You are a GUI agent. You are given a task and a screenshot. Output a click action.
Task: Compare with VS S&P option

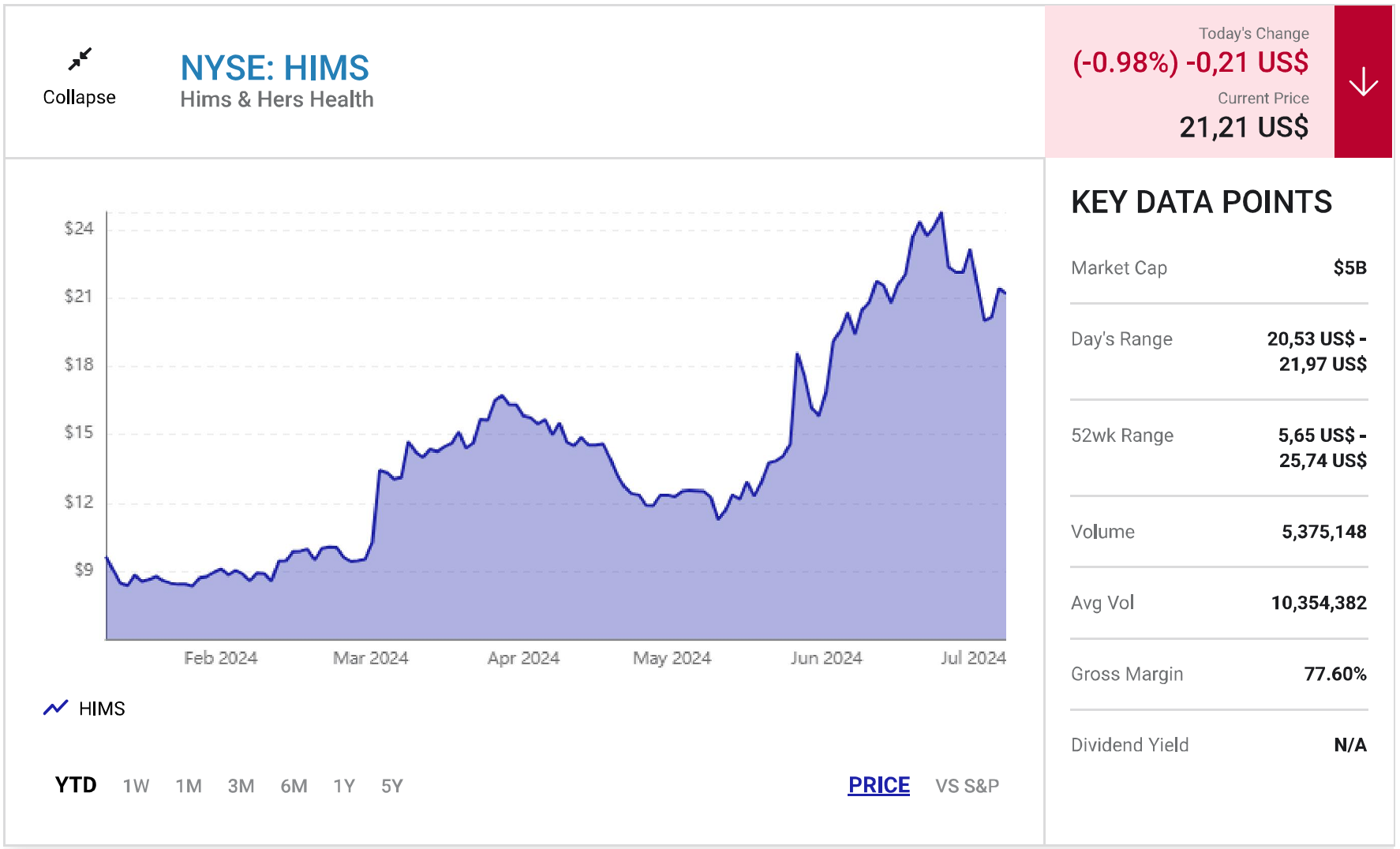[967, 786]
